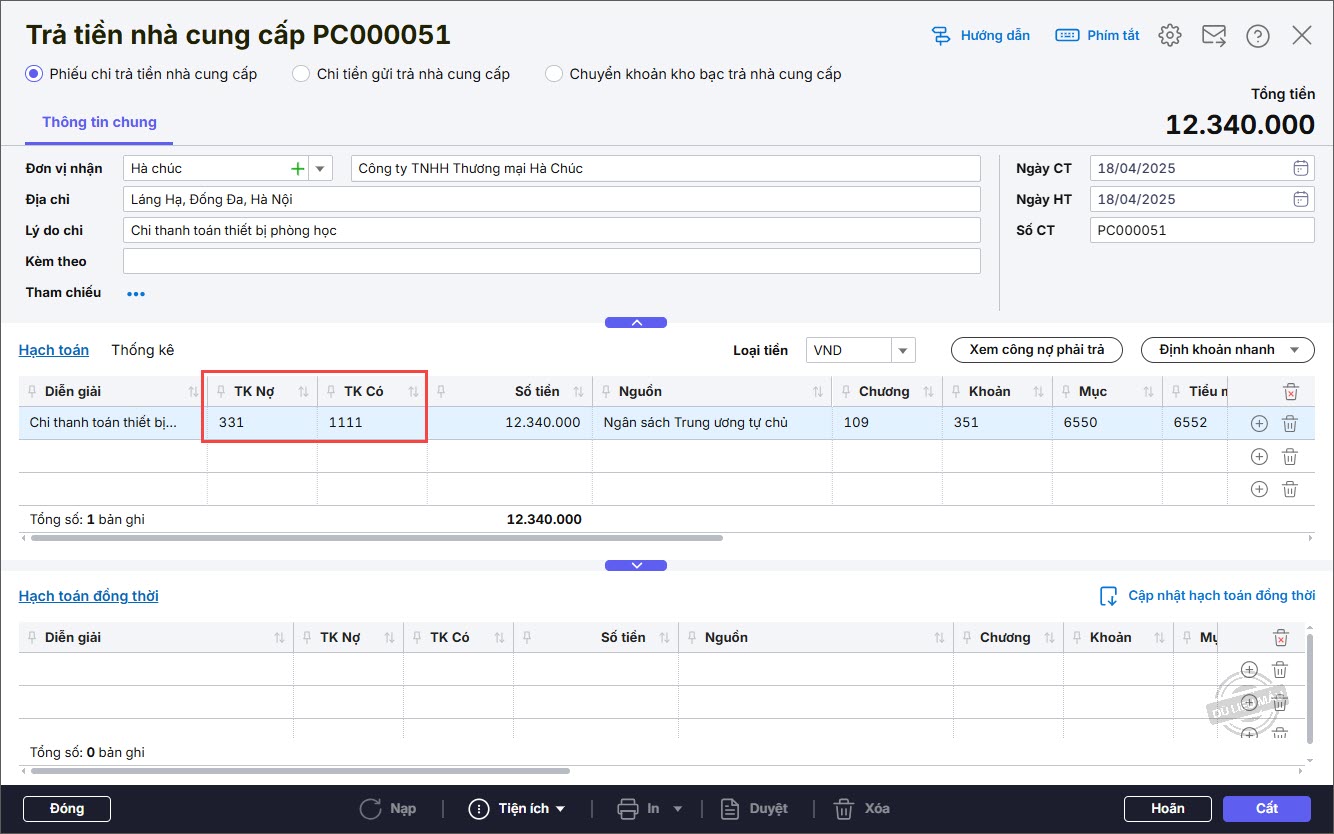Click the Xem công nợ phải trả button
1334x834 pixels.
coord(1037,350)
